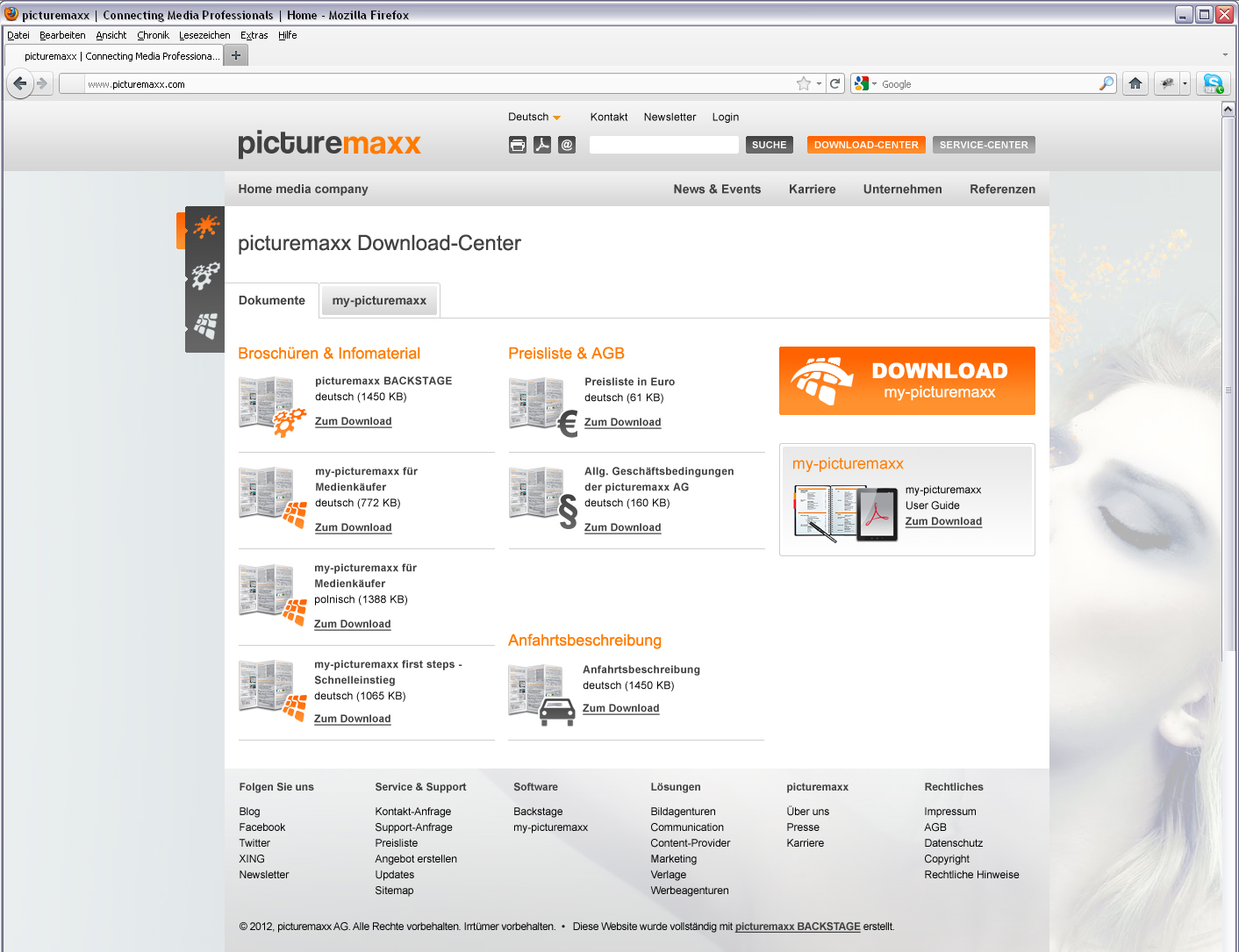
Task: Download the Preisliste in Euro document
Action: (622, 422)
